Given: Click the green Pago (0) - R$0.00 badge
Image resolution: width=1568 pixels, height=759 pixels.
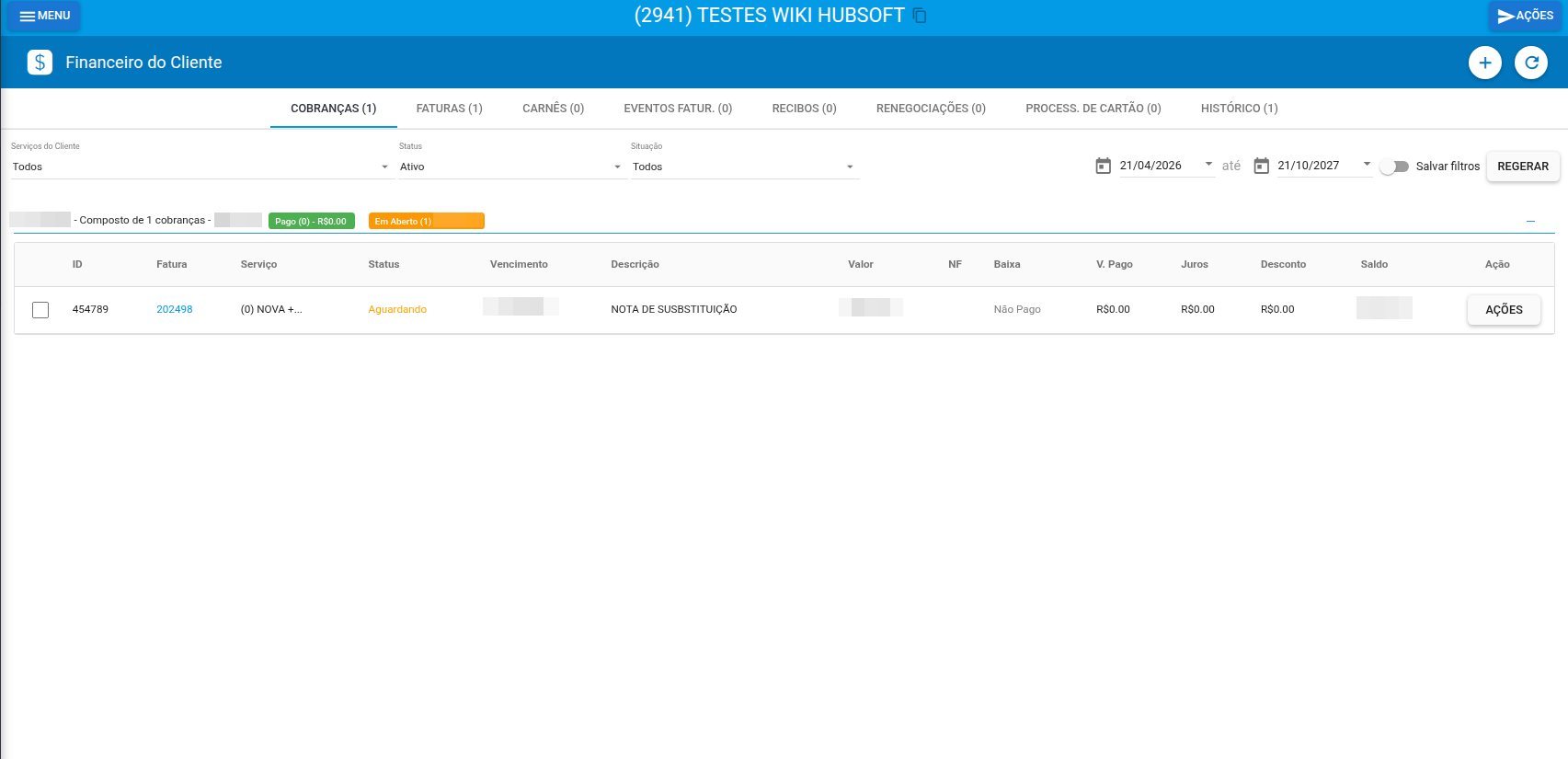Looking at the screenshot, I should point(311,221).
